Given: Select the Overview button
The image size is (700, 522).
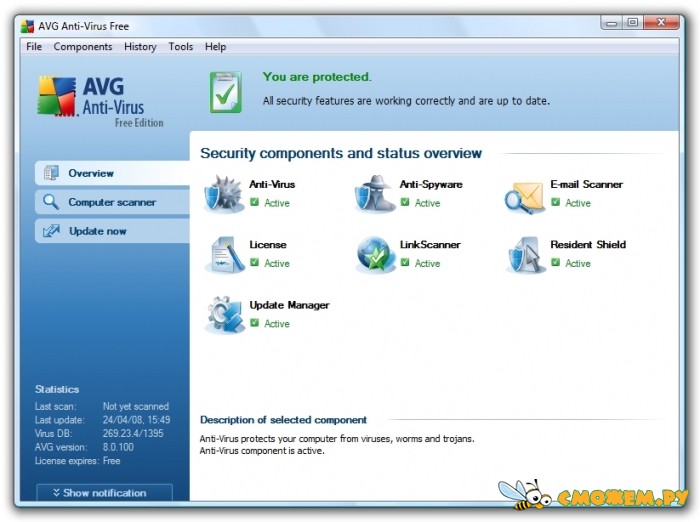Looking at the screenshot, I should [112, 173].
